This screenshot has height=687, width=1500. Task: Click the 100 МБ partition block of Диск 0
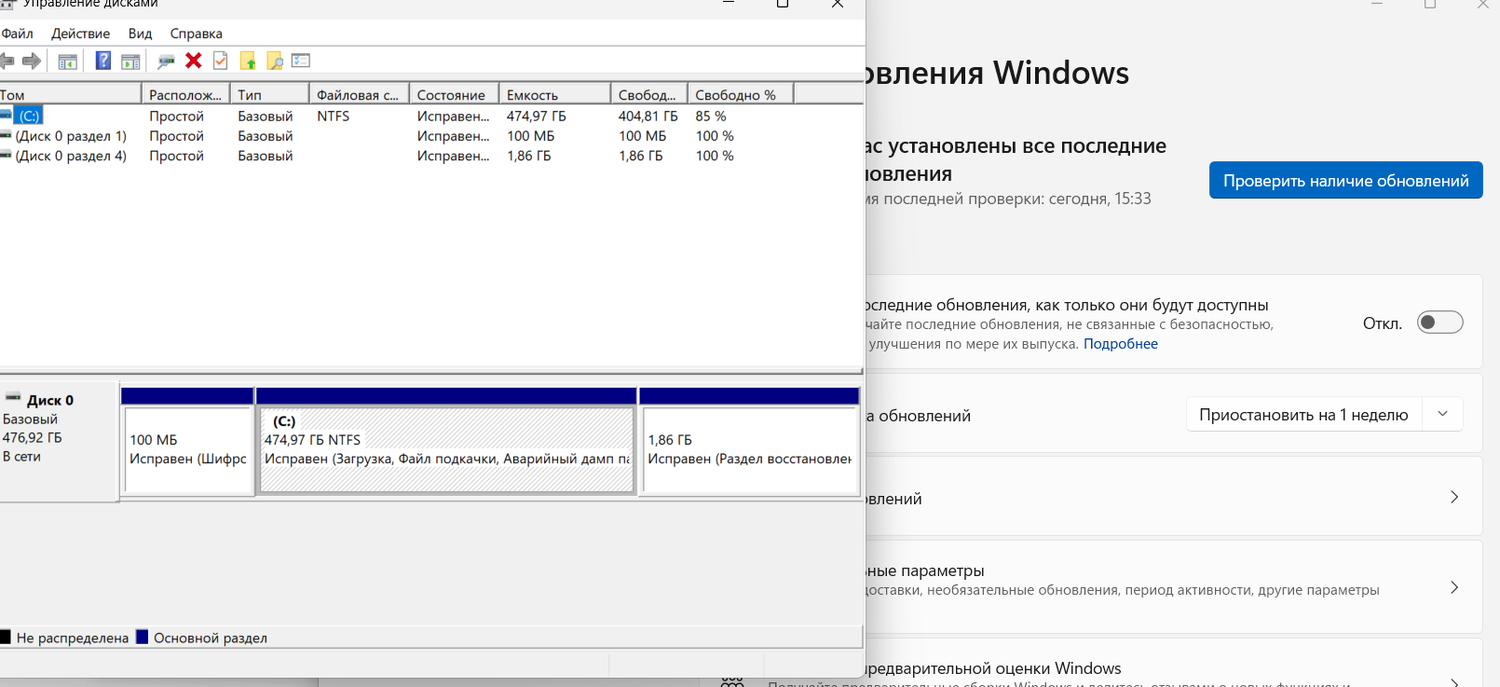coord(187,450)
